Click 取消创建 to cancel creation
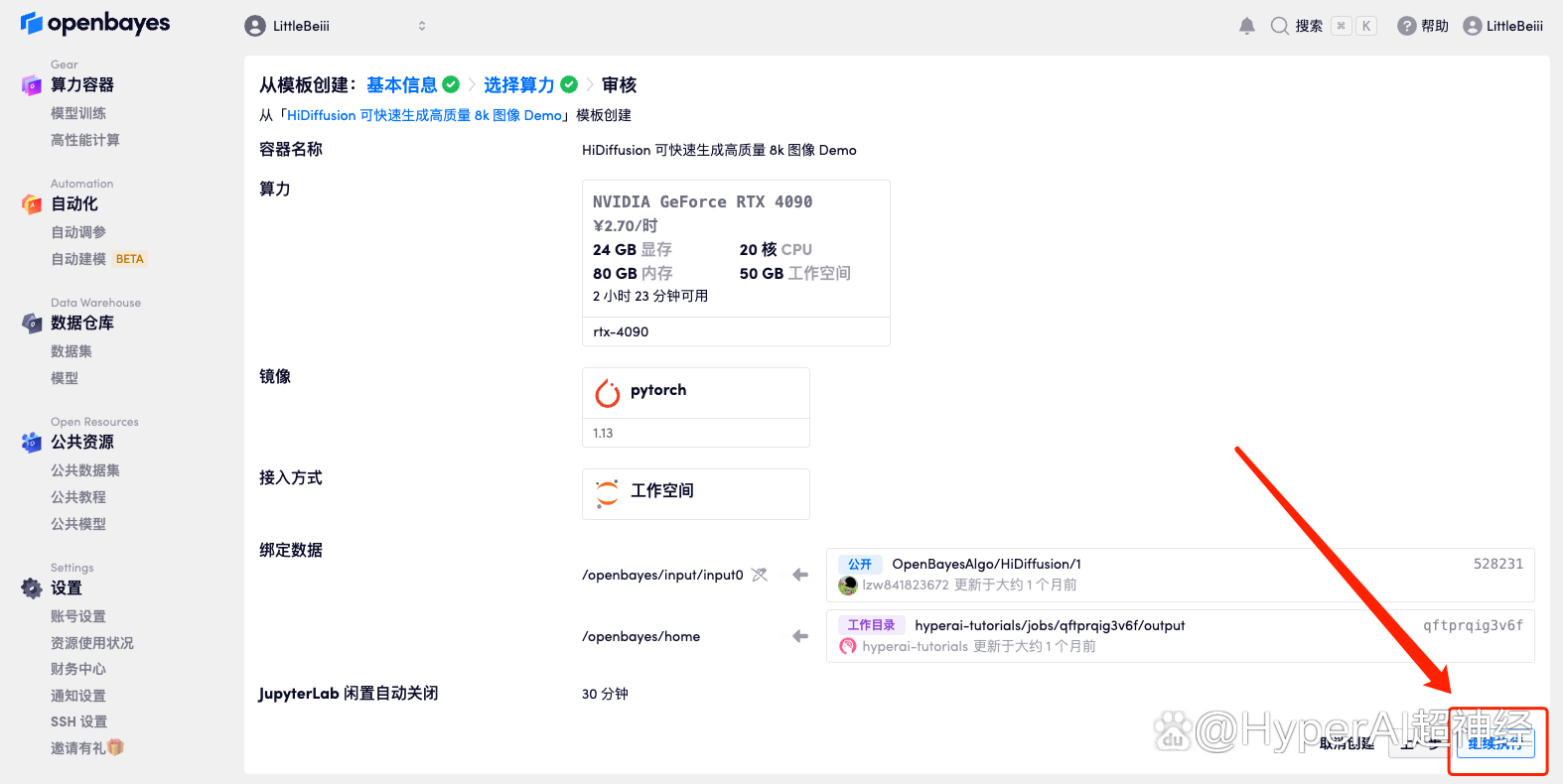Image resolution: width=1563 pixels, height=784 pixels. point(1347,742)
